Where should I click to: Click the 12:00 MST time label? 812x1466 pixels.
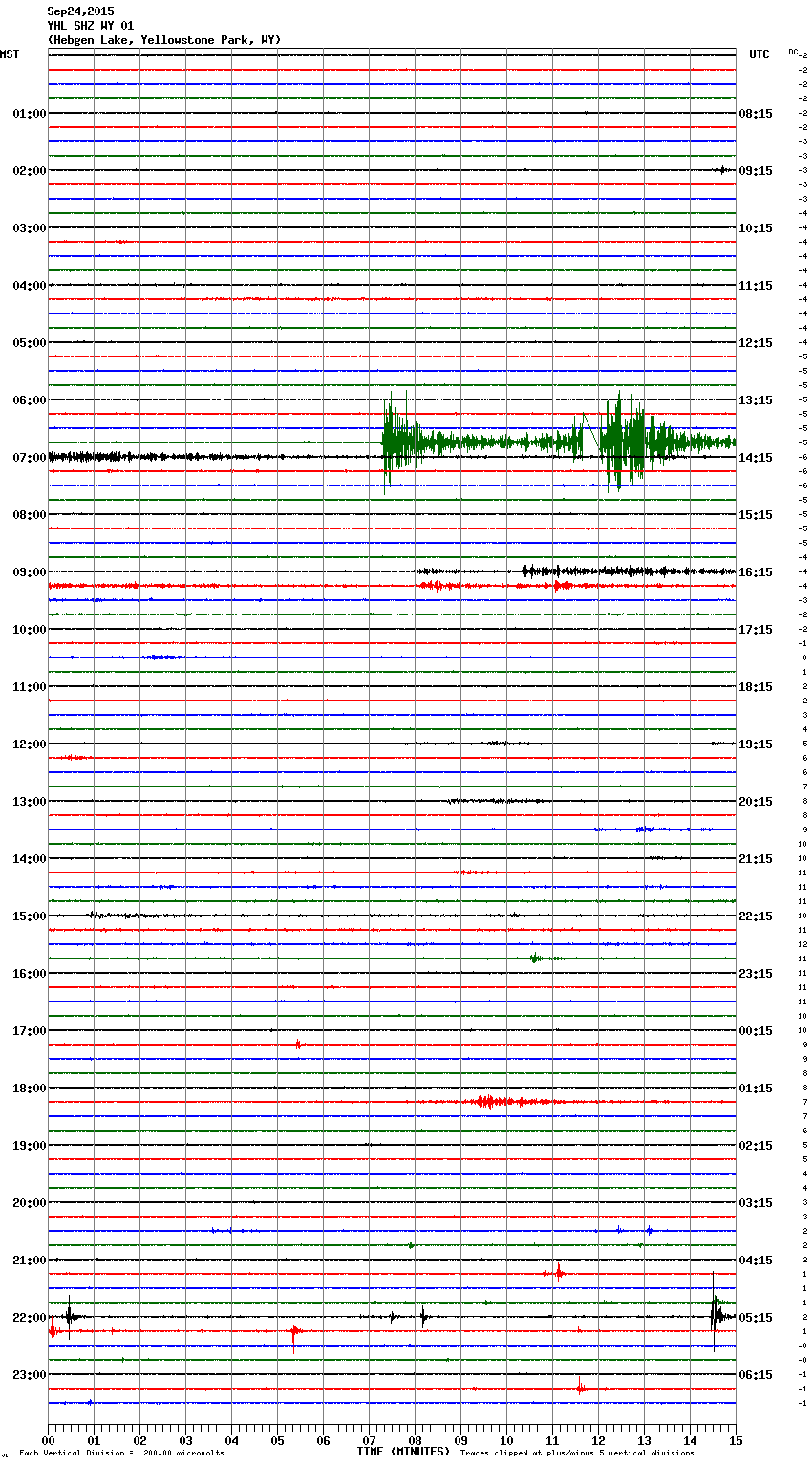(x=29, y=744)
